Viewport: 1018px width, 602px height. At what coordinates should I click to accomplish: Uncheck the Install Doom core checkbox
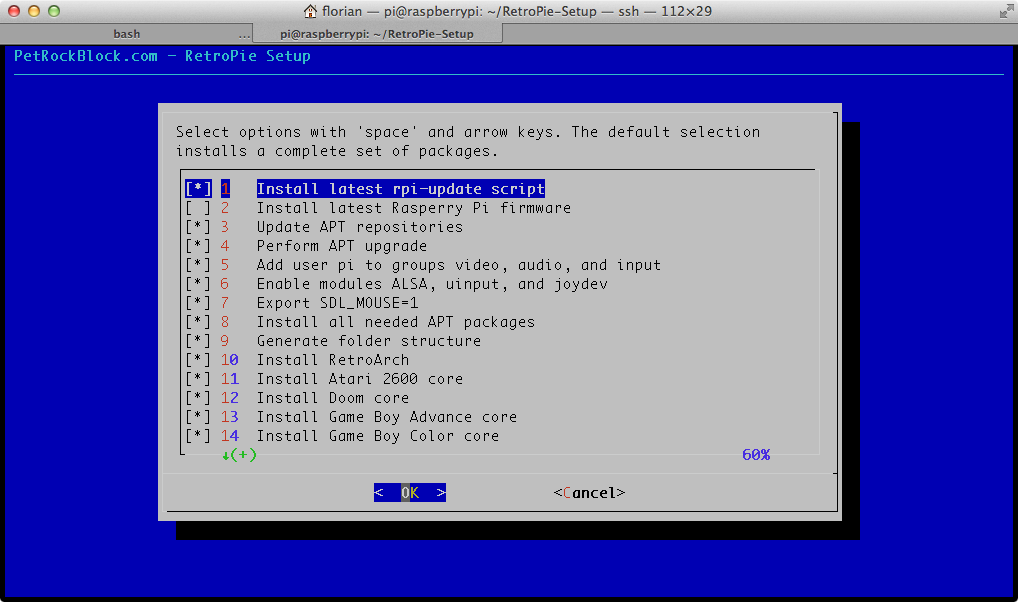pyautogui.click(x=198, y=398)
